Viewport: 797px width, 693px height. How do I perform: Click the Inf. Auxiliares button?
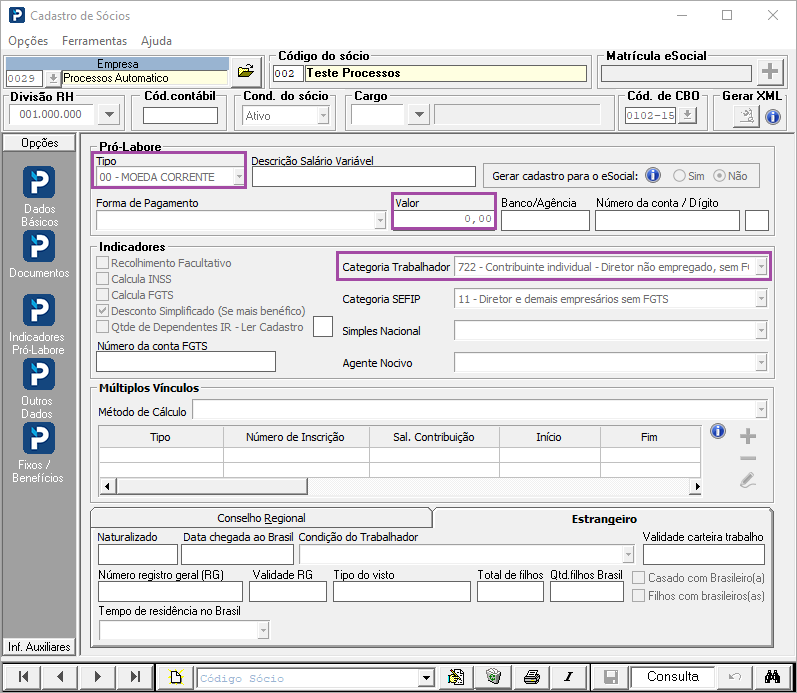(39, 646)
